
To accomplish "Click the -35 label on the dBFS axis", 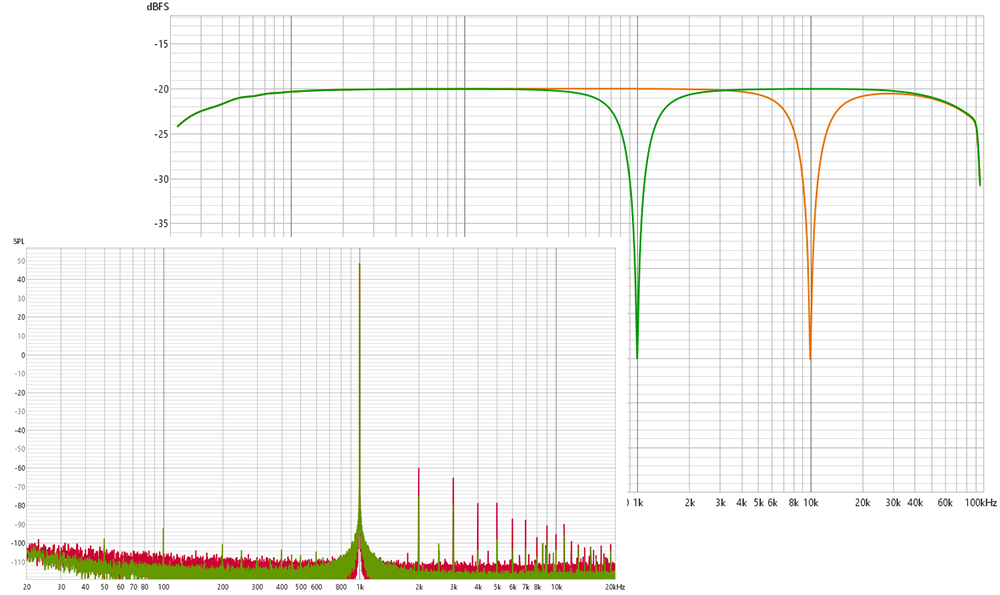I will [160, 224].
